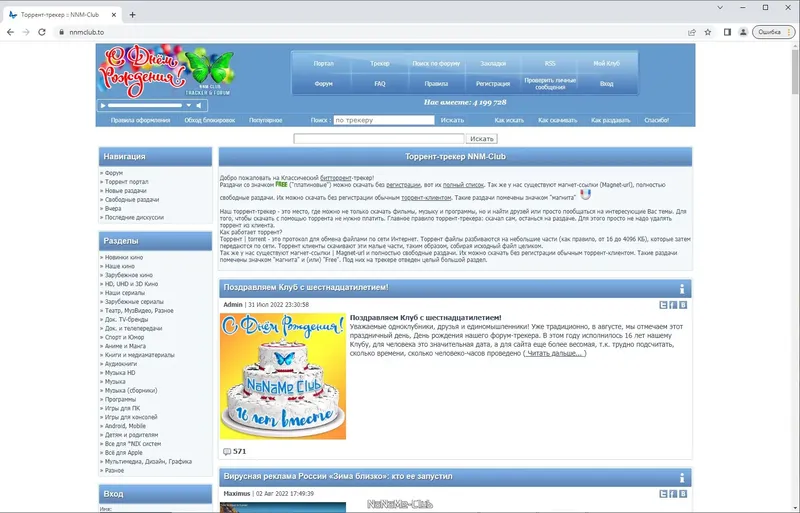The image size is (800, 513).
Task: Open 'Новинки кино' section
Action: 123,257
